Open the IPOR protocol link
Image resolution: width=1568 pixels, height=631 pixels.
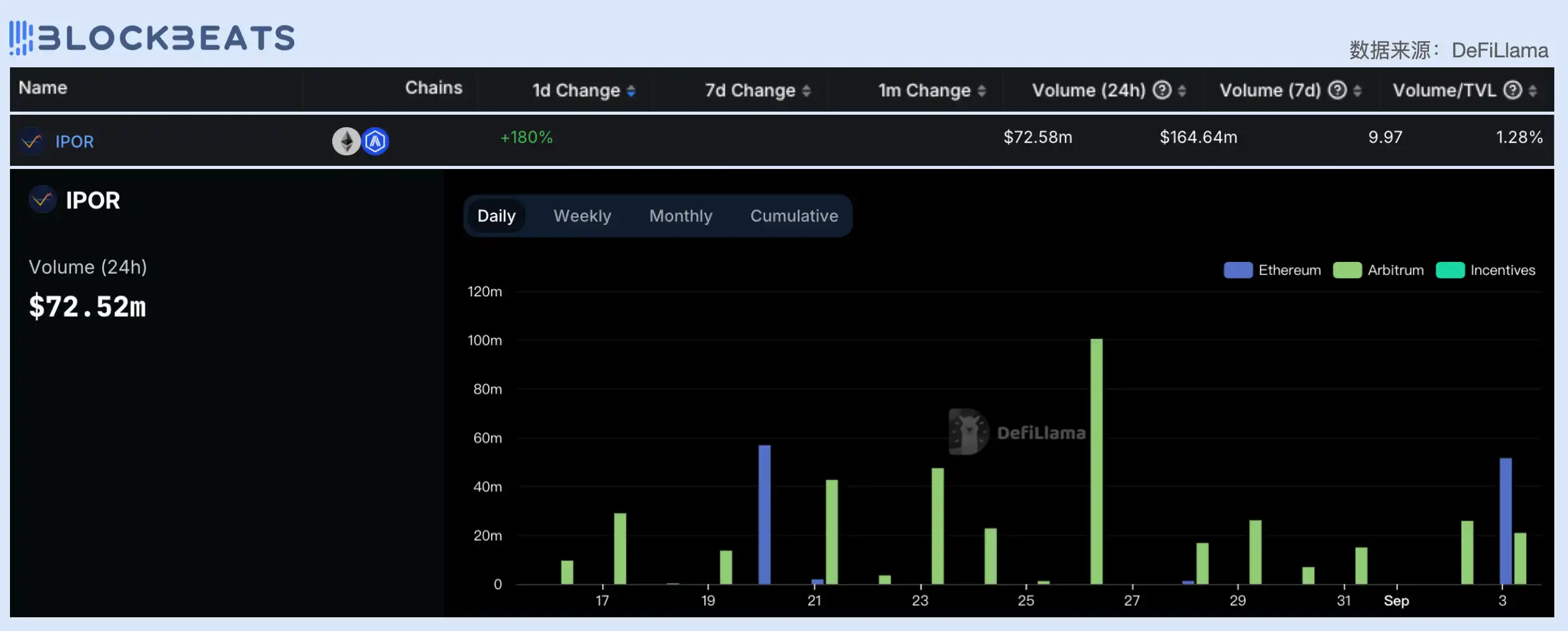tap(75, 142)
